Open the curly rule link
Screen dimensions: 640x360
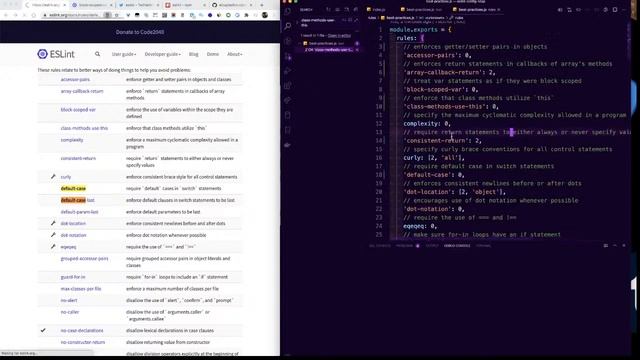[66, 177]
